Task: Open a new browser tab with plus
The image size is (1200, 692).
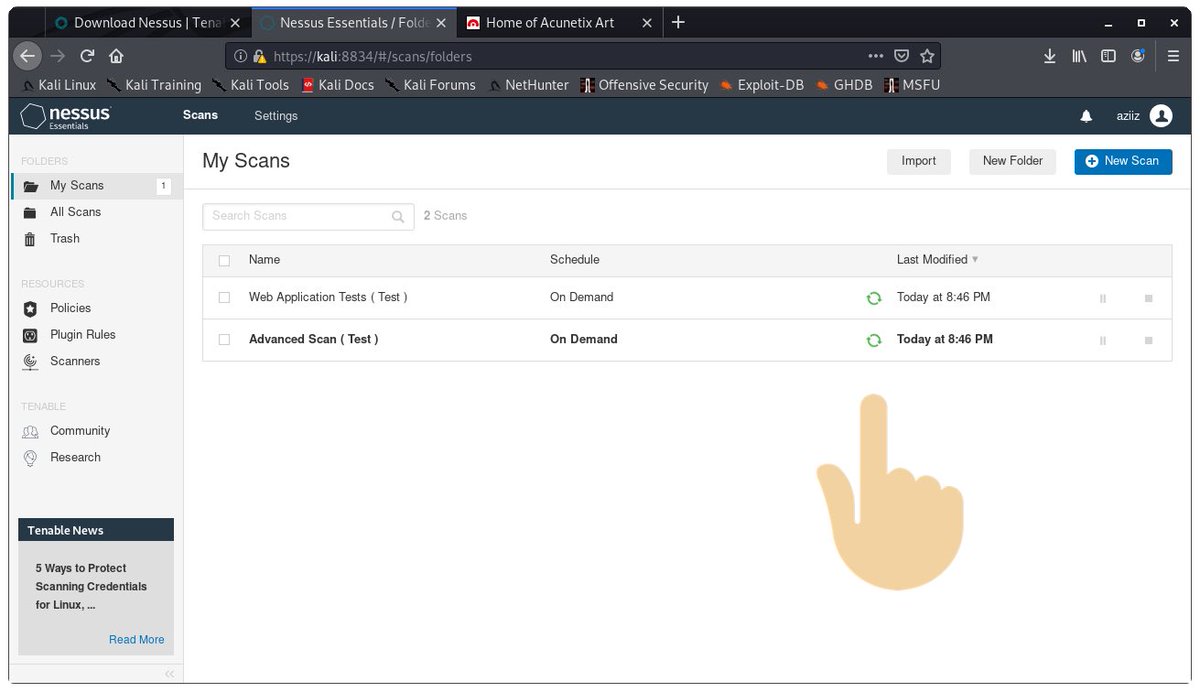Action: tap(678, 22)
